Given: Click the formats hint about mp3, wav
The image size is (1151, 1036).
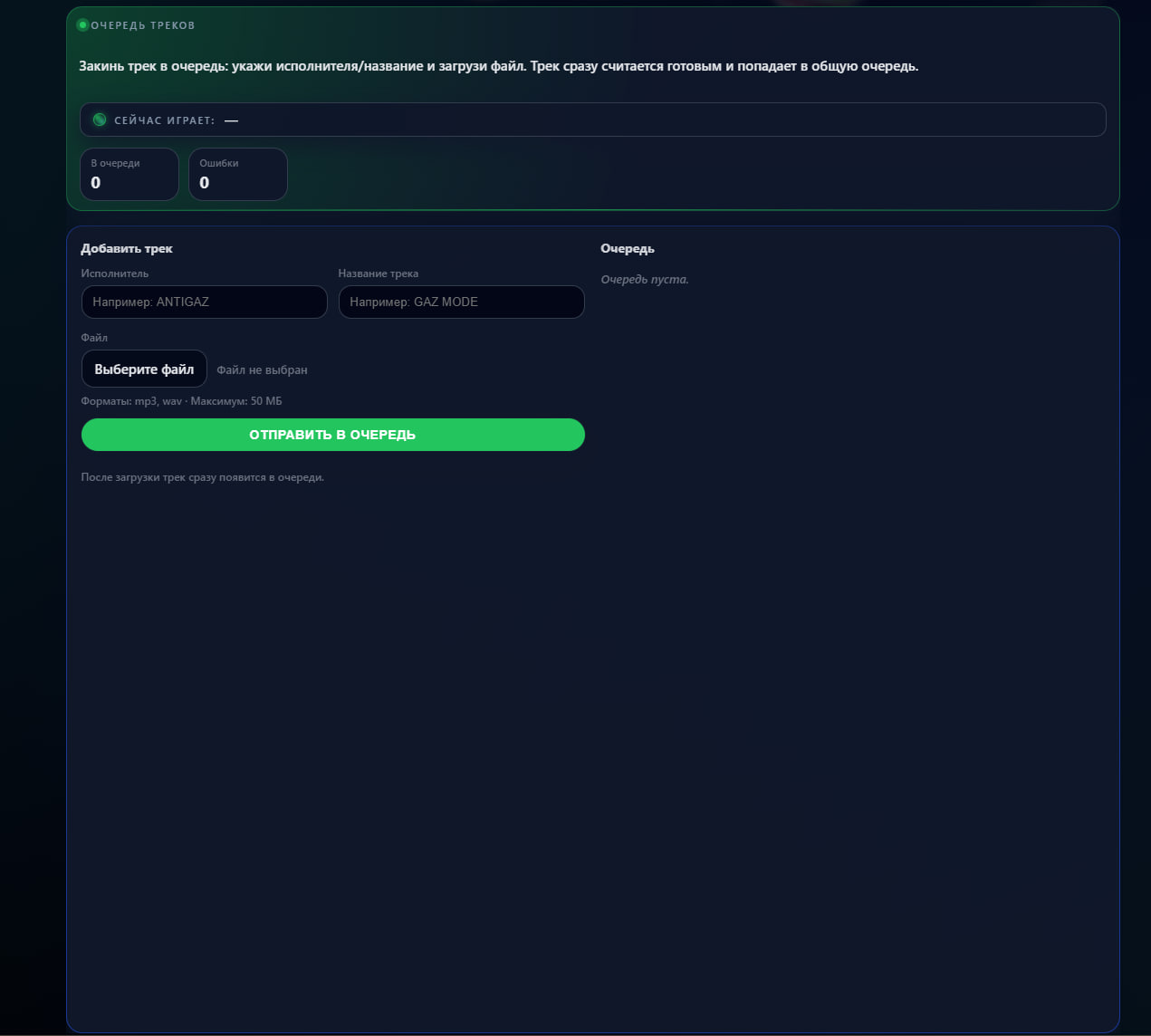Looking at the screenshot, I should pos(181,401).
